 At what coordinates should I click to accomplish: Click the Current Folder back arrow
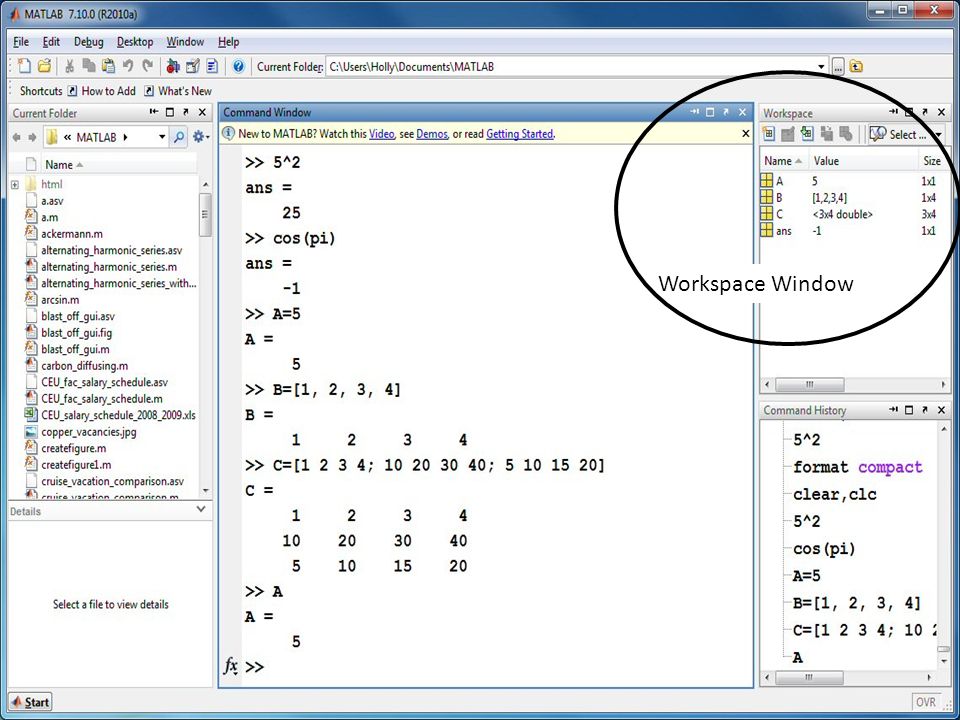tap(17, 137)
